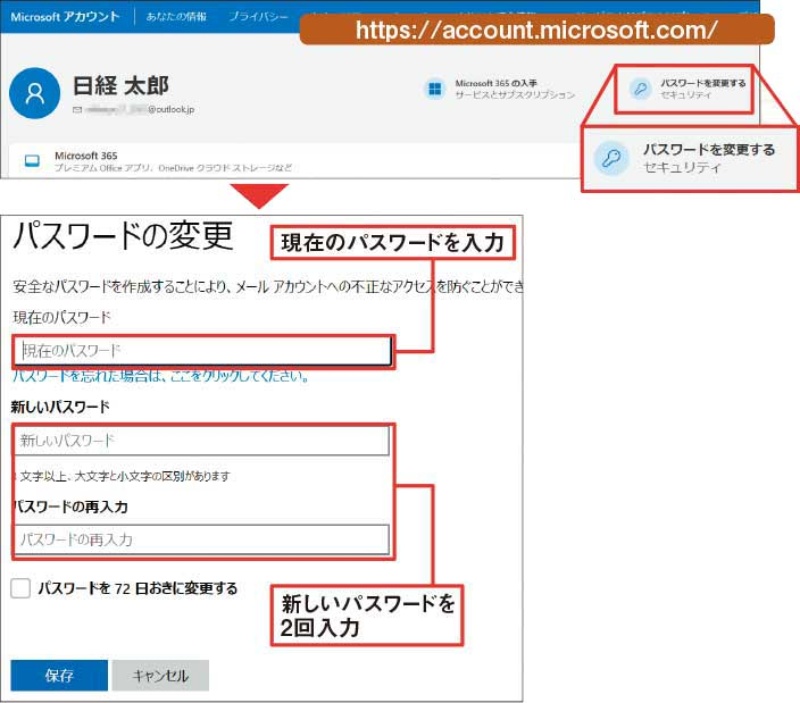Enable パスワードを 72 日おきに変更する checkbox
800x703 pixels.
click(x=21, y=589)
